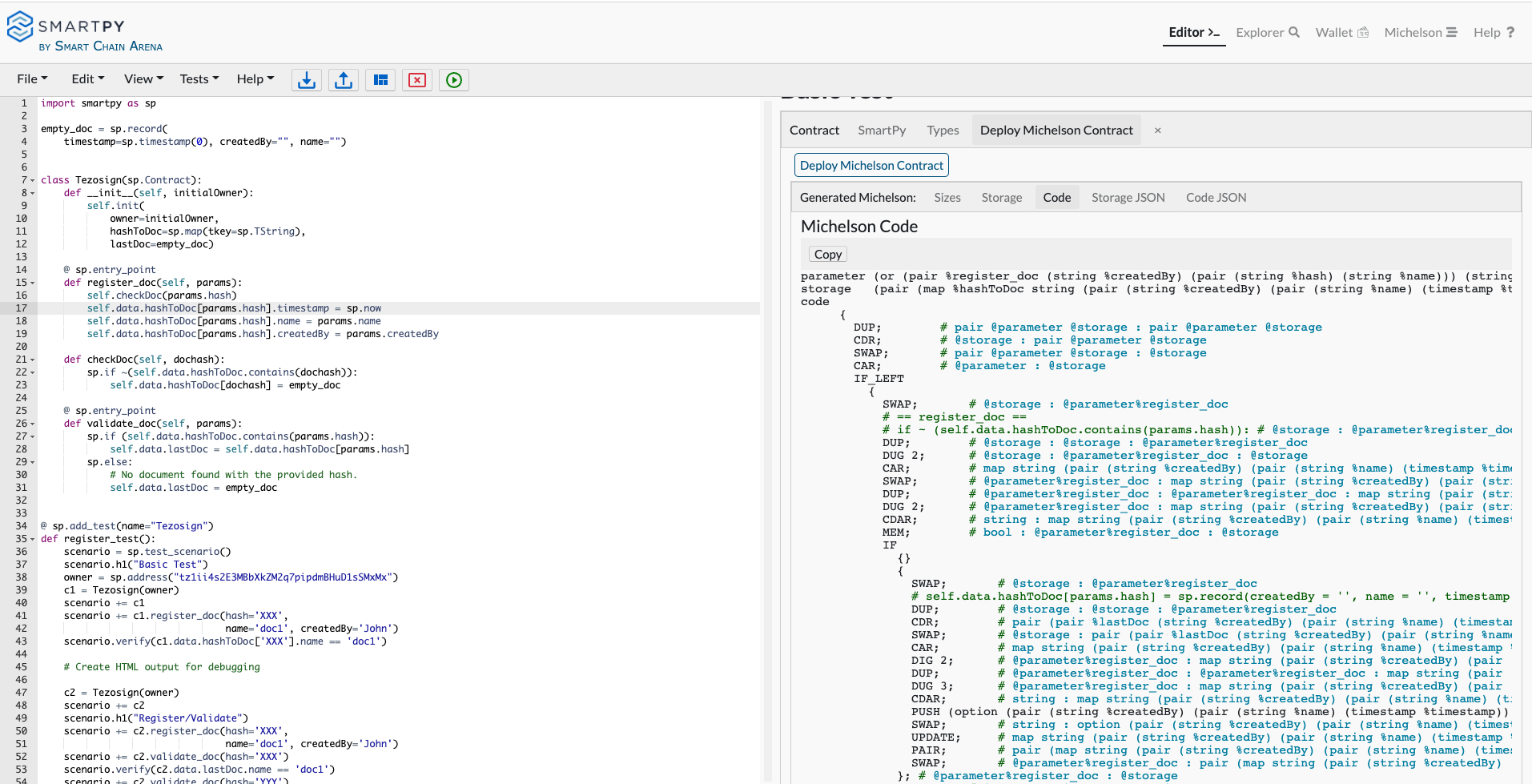
Task: Toggle the split layout icon
Action: coord(380,80)
